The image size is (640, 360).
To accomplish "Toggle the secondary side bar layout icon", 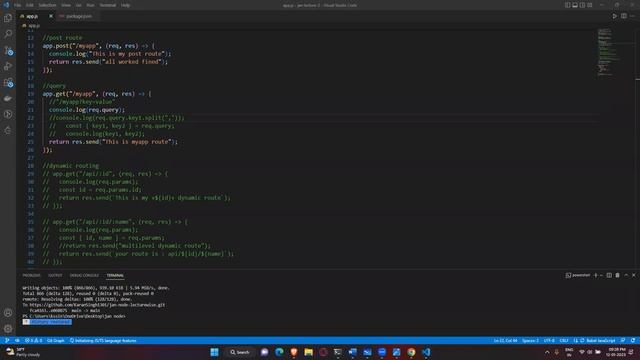I will tap(582, 5).
